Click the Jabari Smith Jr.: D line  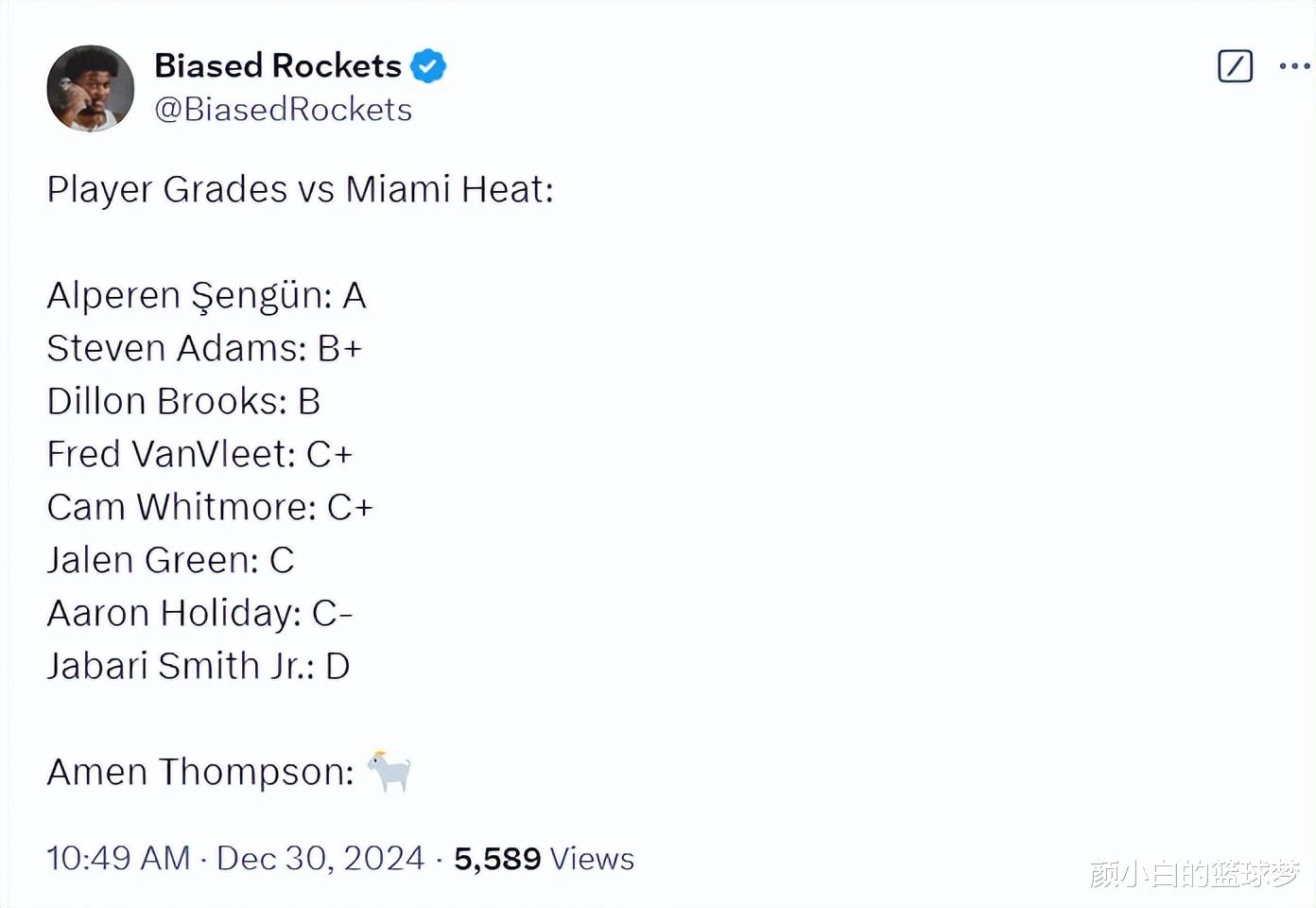click(x=199, y=666)
